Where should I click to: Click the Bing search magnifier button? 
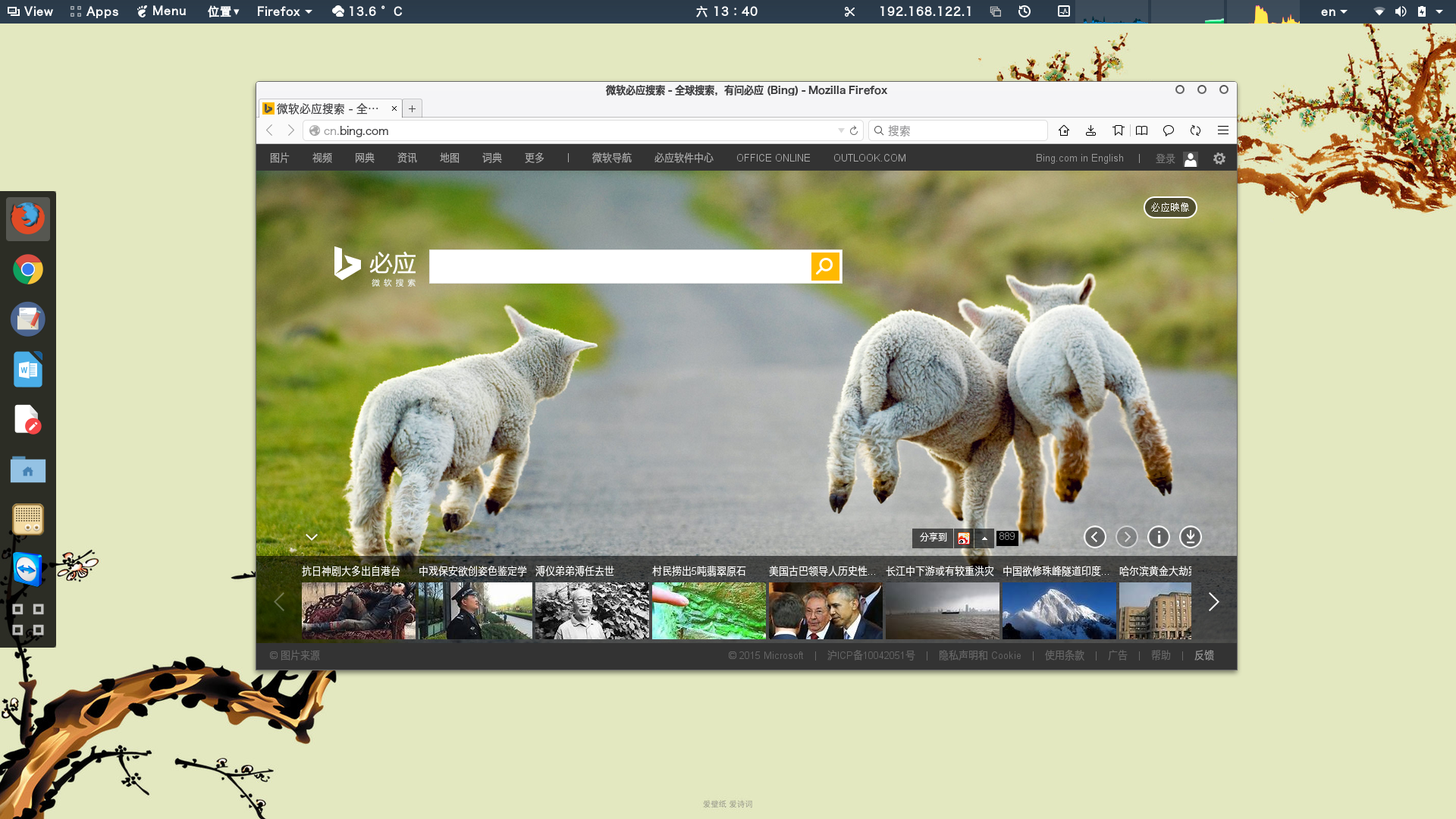click(825, 266)
